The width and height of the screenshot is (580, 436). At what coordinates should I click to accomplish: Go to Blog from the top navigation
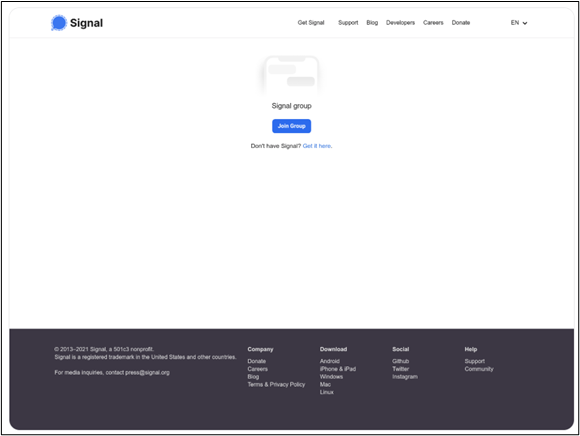pyautogui.click(x=372, y=23)
